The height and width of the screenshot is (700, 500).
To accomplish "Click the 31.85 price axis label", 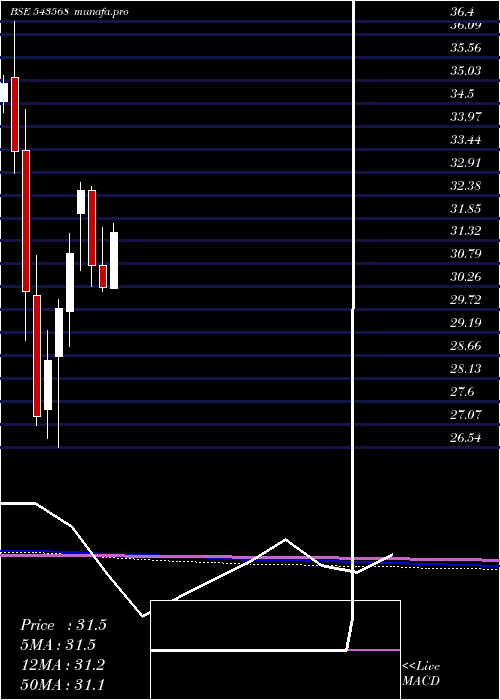I will click(466, 208).
